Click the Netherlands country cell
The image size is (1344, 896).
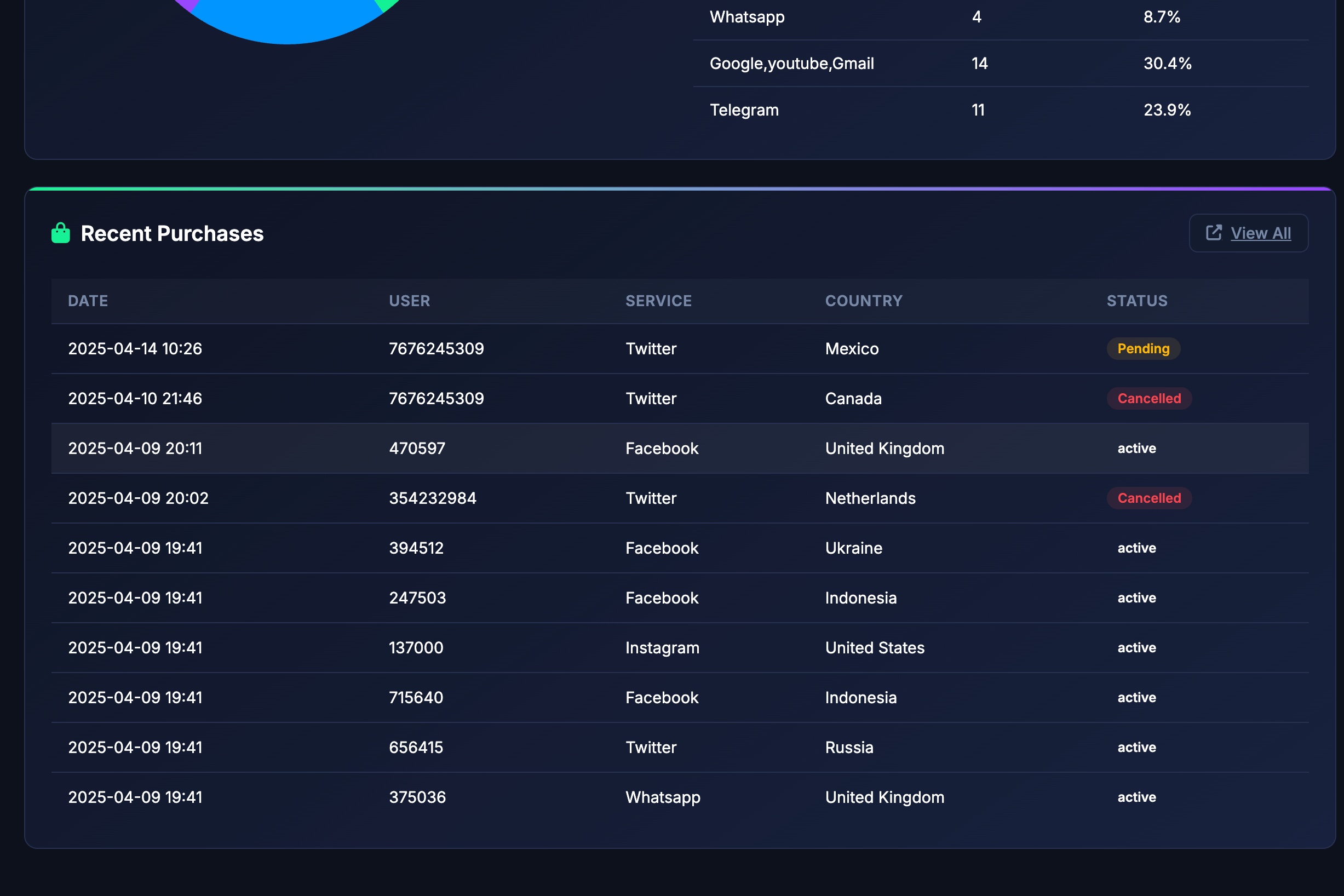click(x=870, y=498)
